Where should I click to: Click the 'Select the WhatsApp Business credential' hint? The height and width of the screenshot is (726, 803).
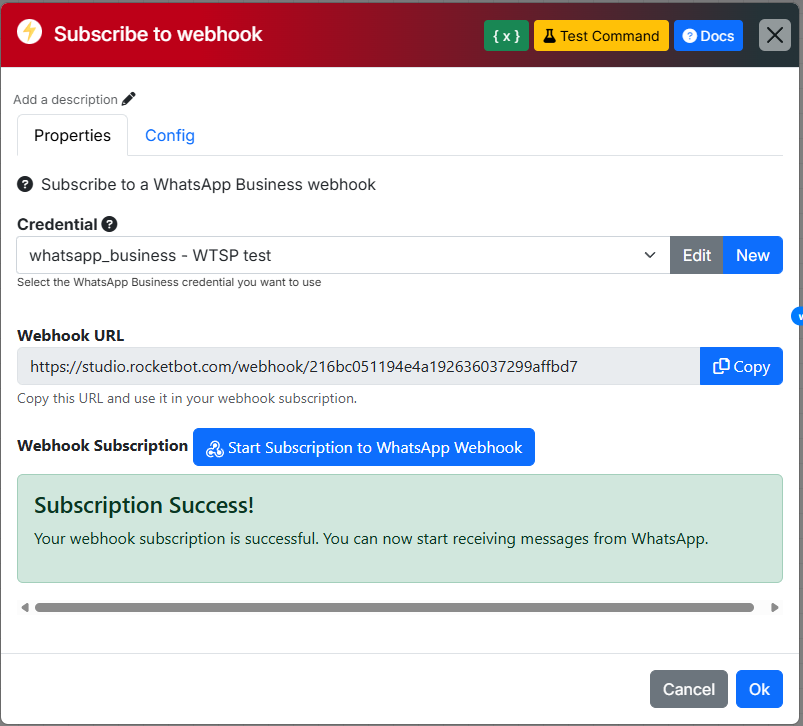(x=169, y=282)
